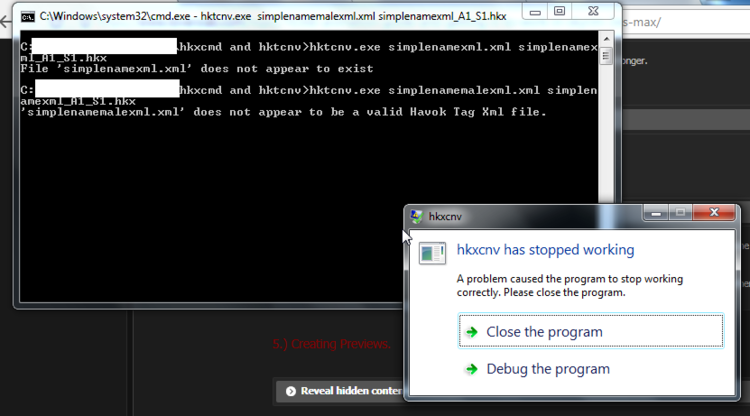
Task: Click the 'hkxcnv has stopped working' heading
Action: [x=545, y=250]
